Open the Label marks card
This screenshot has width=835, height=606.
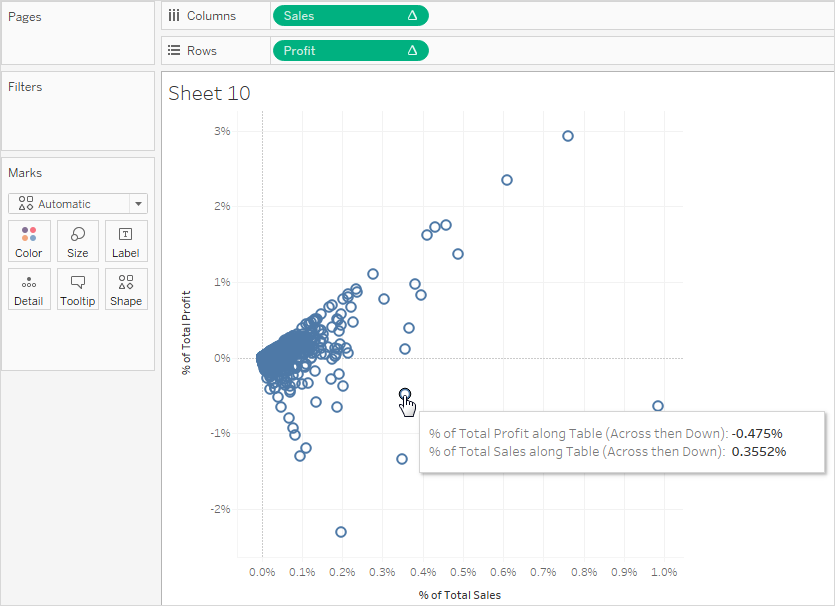(126, 241)
